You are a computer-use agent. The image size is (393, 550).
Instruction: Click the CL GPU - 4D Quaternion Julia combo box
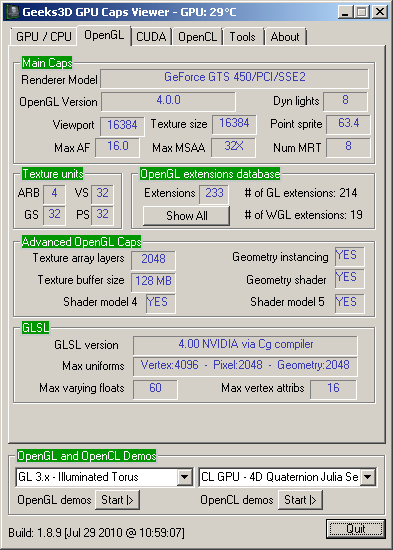click(x=288, y=477)
